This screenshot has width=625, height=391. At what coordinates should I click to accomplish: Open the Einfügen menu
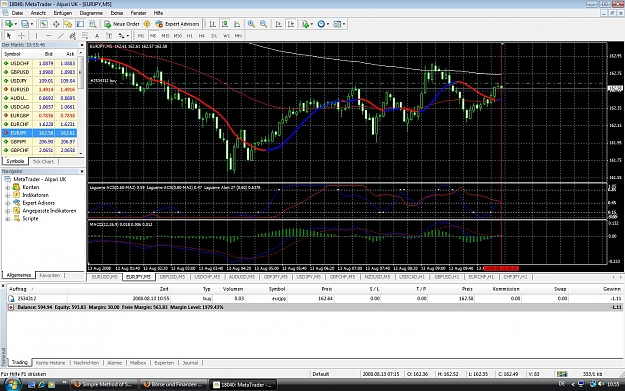point(63,13)
